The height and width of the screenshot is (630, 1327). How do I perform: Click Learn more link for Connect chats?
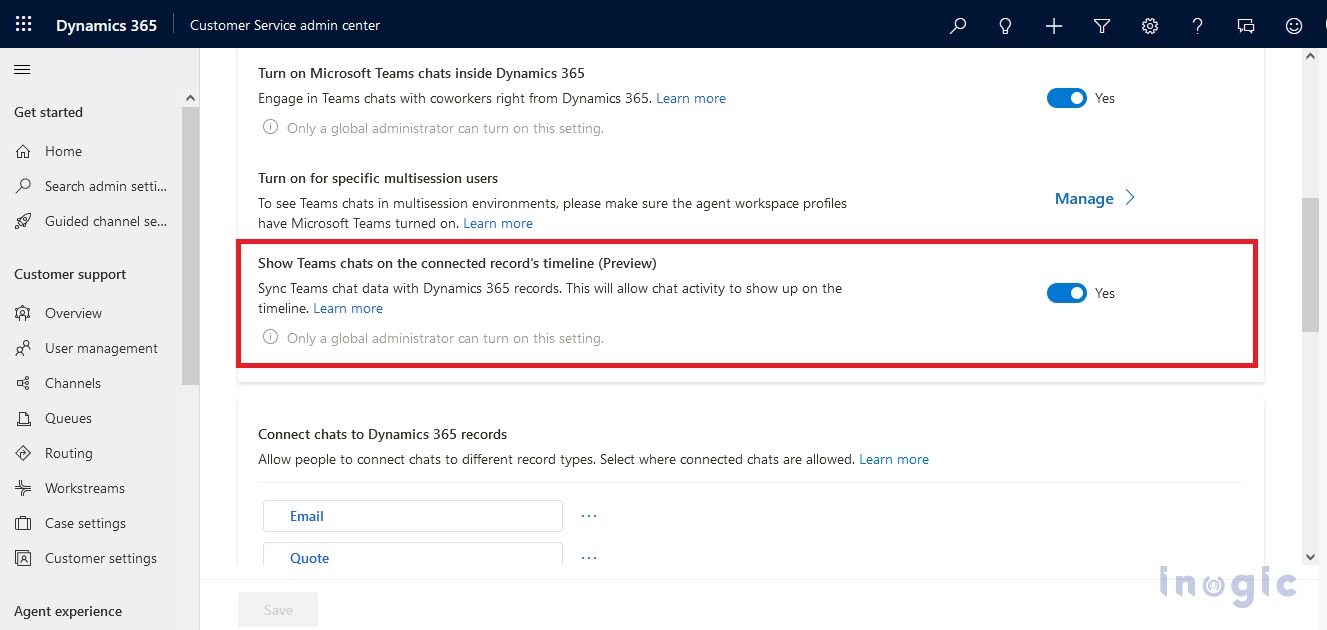pyautogui.click(x=894, y=459)
